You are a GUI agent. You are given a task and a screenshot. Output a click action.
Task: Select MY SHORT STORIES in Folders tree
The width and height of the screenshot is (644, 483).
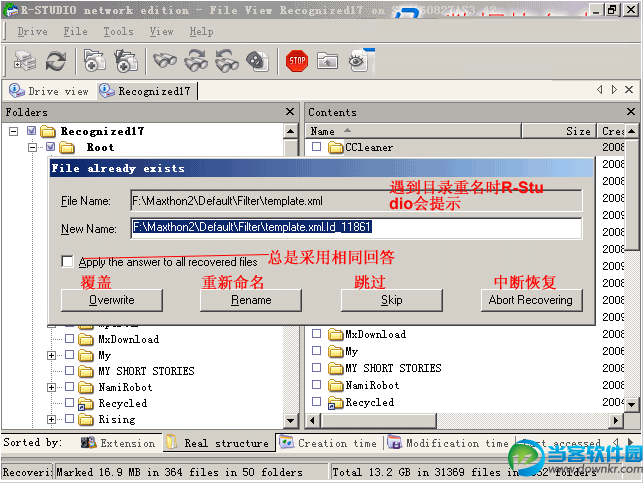146,371
